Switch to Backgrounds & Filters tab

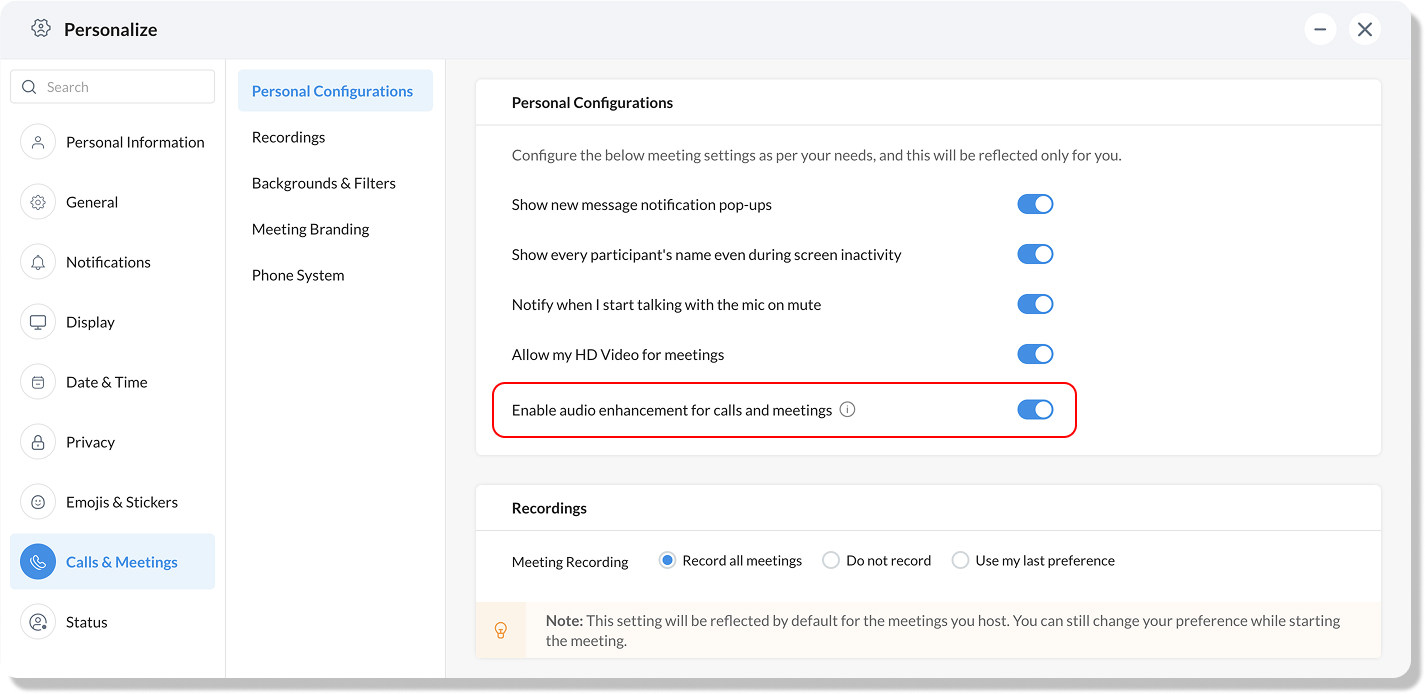(x=323, y=183)
